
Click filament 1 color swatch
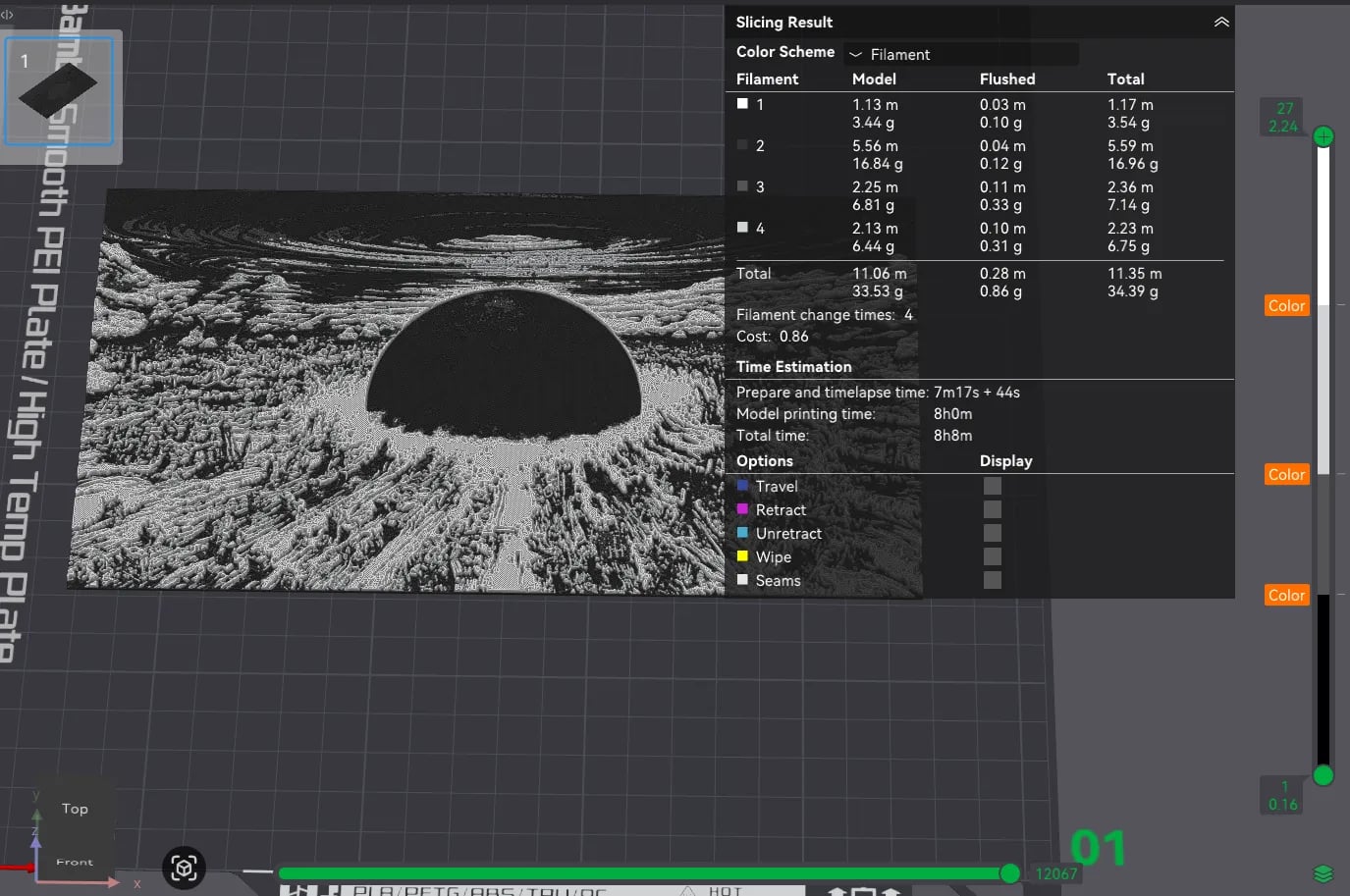tap(742, 103)
